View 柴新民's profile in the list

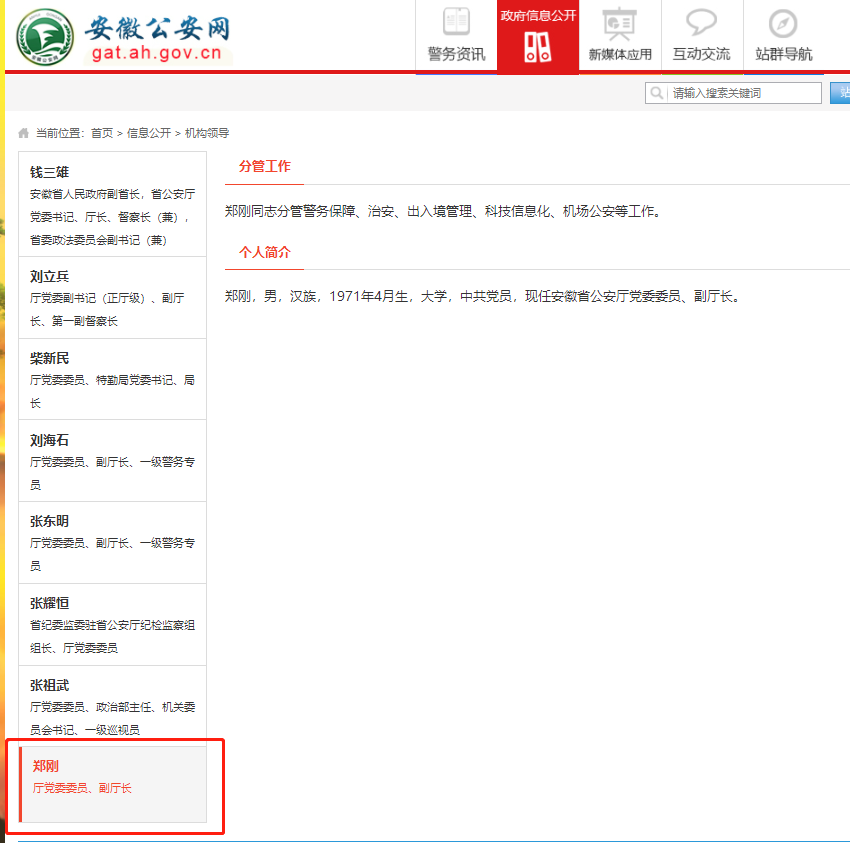(x=49, y=357)
